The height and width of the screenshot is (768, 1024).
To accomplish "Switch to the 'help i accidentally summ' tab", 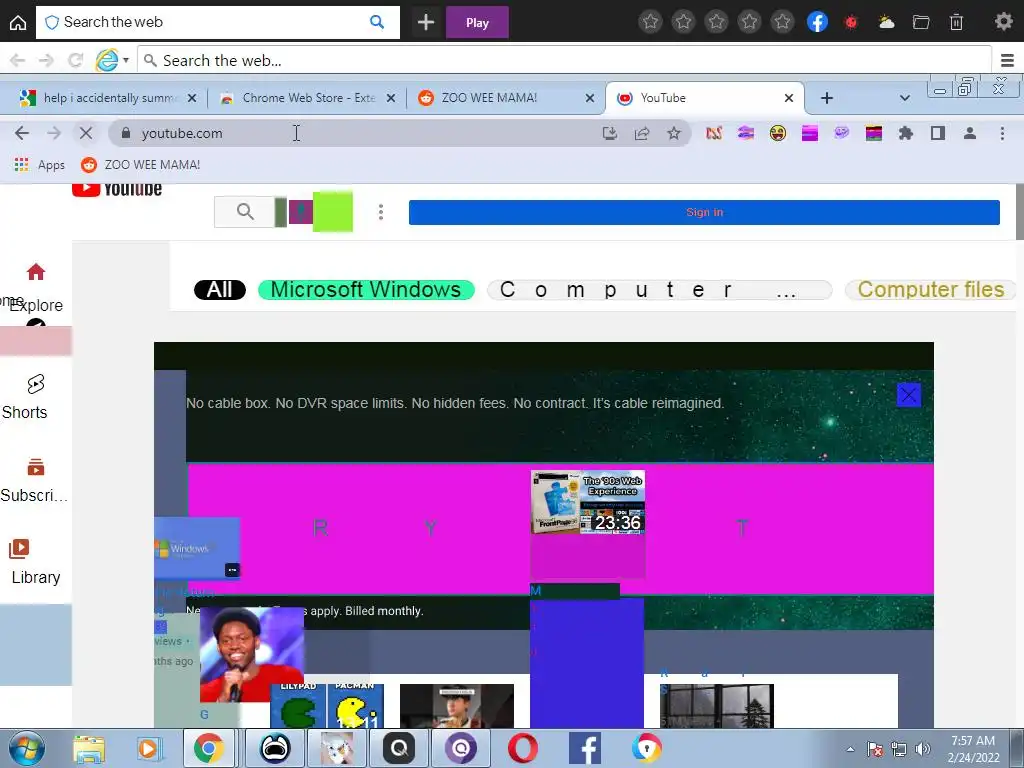I will pyautogui.click(x=108, y=98).
